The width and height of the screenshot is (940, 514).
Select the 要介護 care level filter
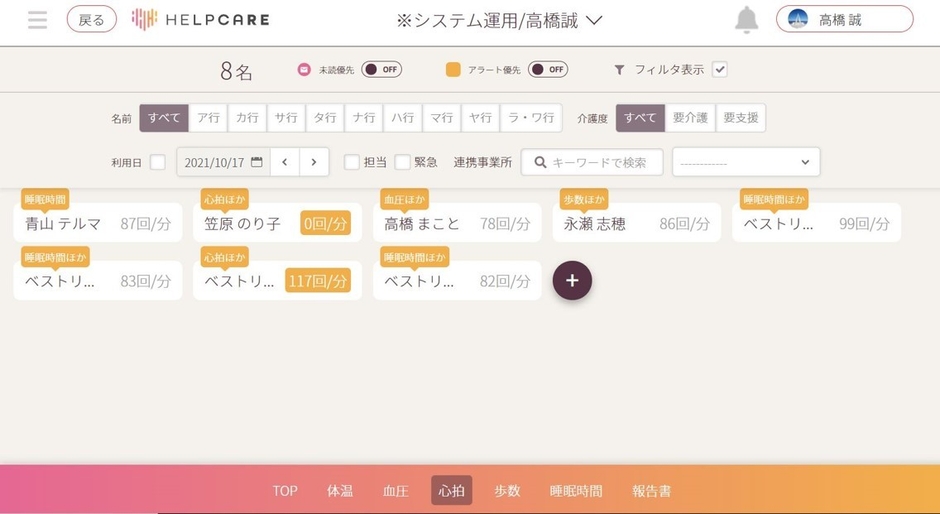point(689,118)
